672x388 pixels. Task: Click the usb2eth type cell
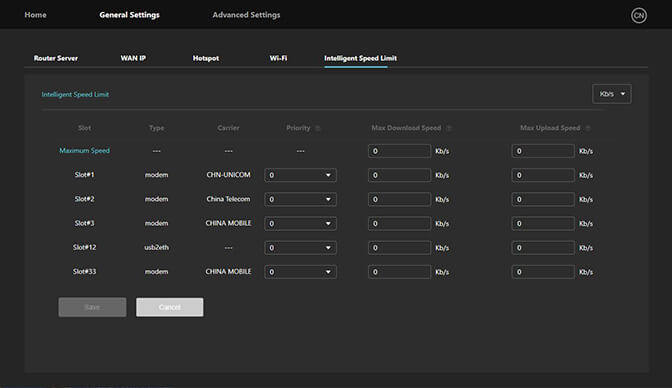tap(156, 247)
